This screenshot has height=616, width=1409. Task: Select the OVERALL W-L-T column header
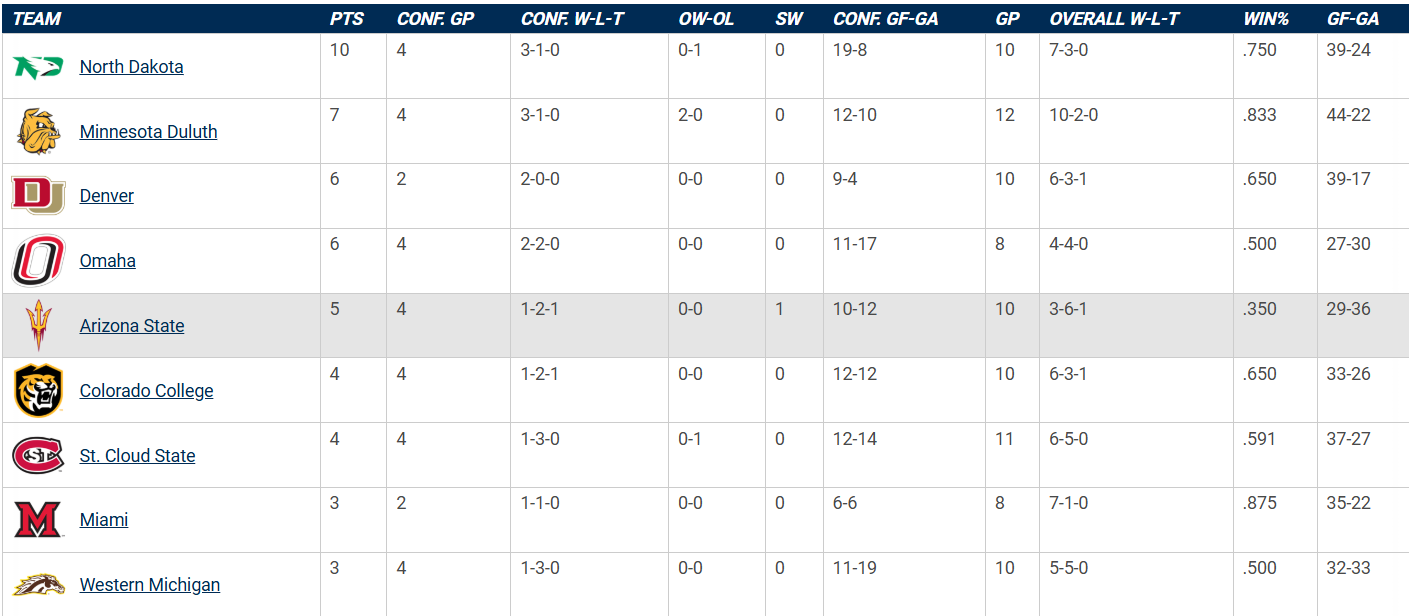click(x=1115, y=19)
